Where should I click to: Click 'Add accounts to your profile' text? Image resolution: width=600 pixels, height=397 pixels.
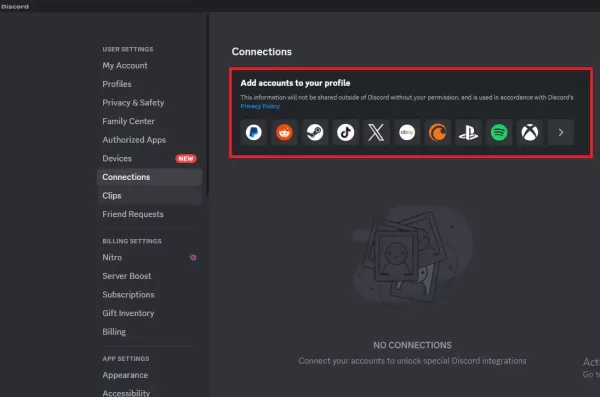295,83
